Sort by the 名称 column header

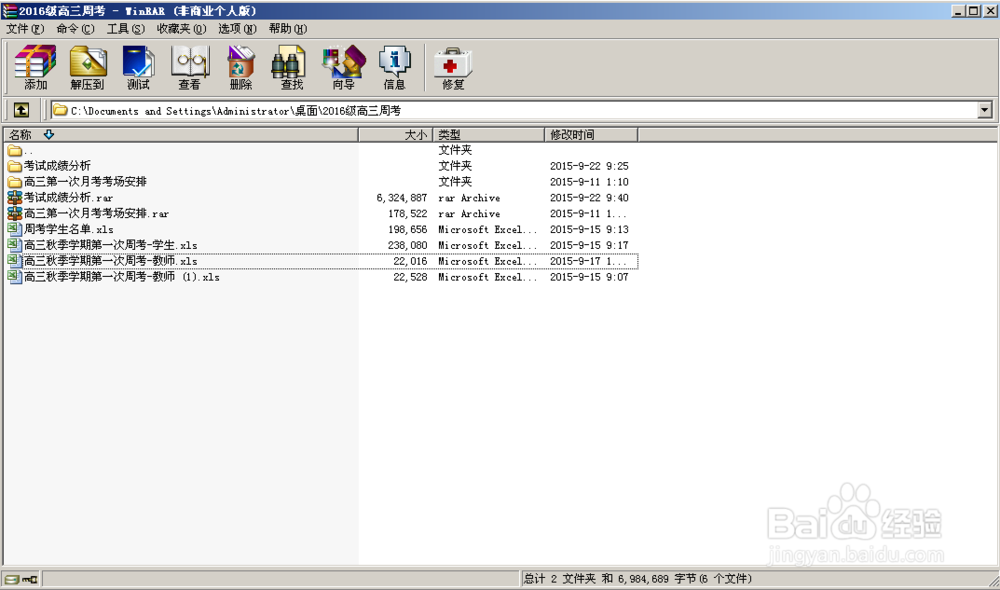[180, 135]
